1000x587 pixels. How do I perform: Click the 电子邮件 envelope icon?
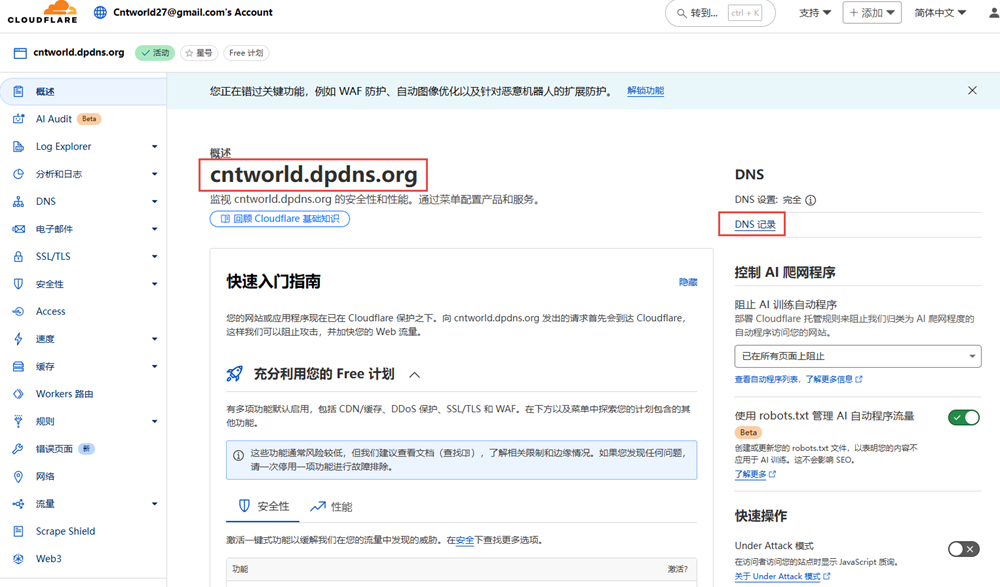point(18,228)
